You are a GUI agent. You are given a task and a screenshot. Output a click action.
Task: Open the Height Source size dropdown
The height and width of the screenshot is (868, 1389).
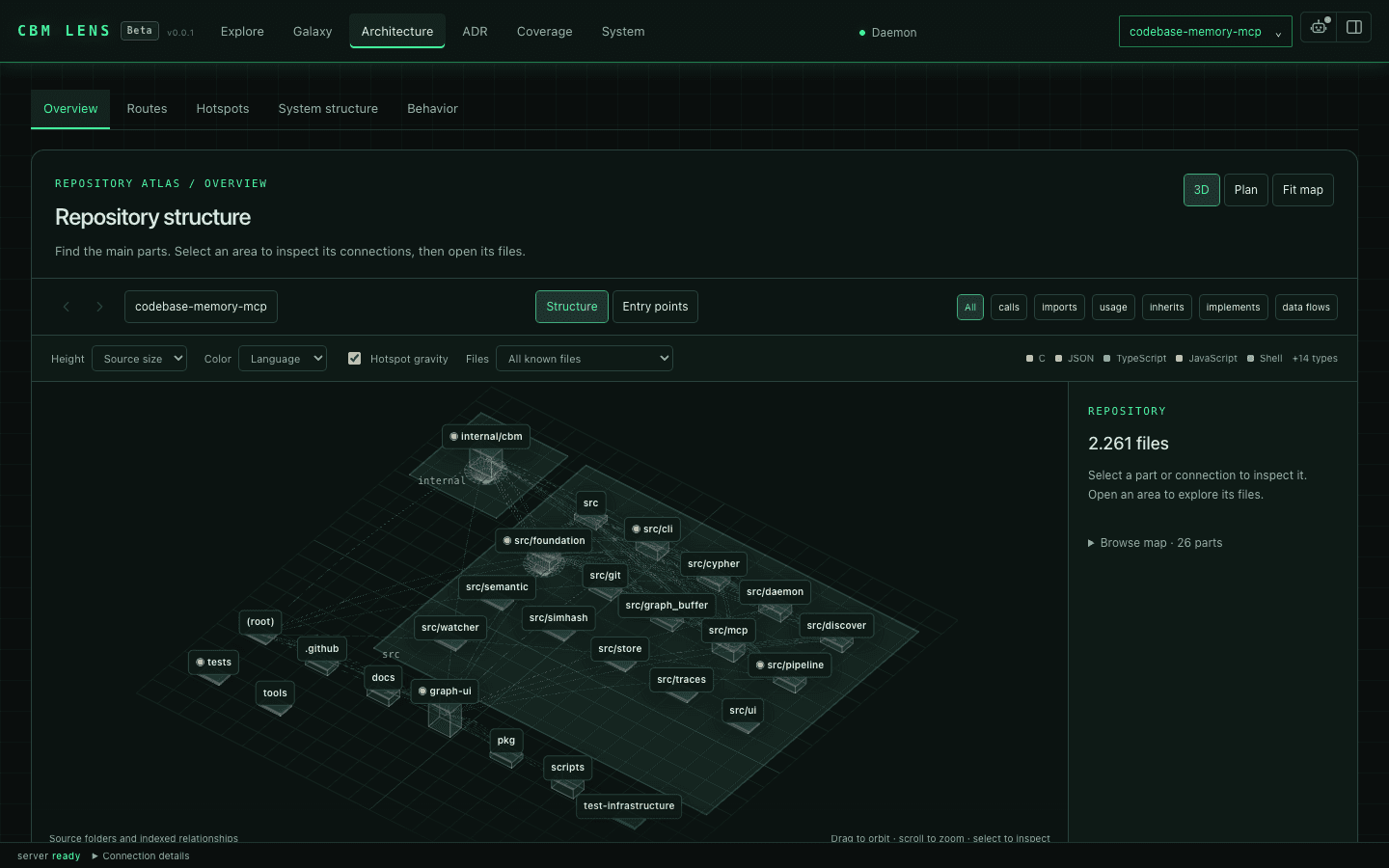(139, 359)
